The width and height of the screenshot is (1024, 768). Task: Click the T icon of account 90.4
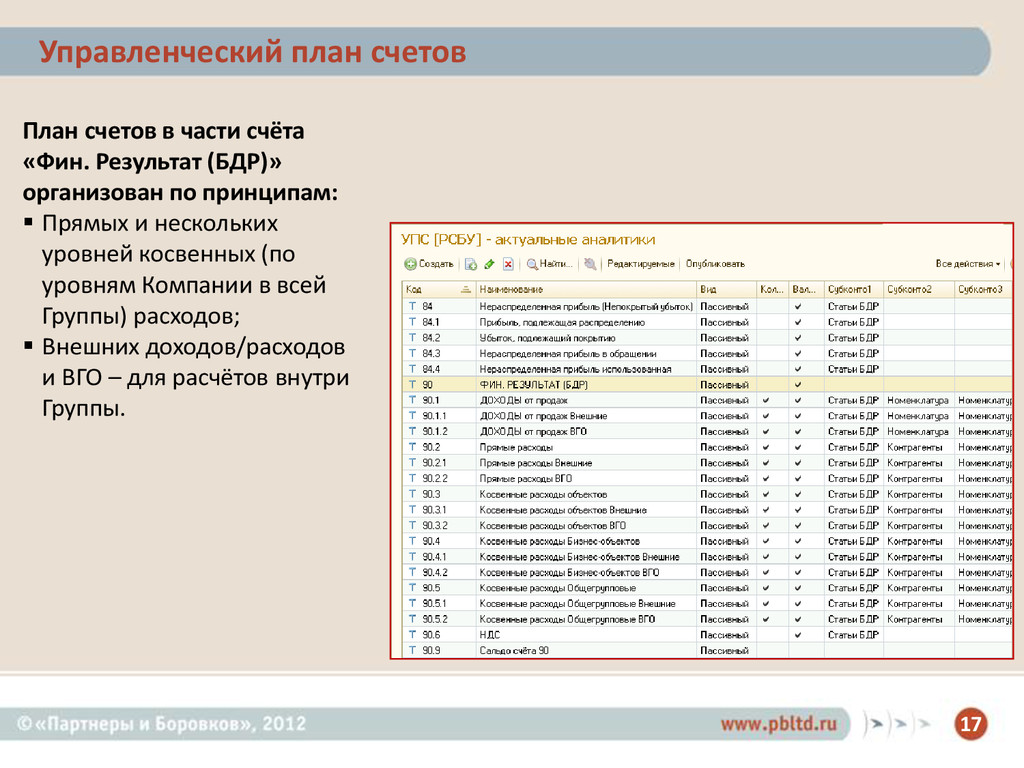coord(412,541)
